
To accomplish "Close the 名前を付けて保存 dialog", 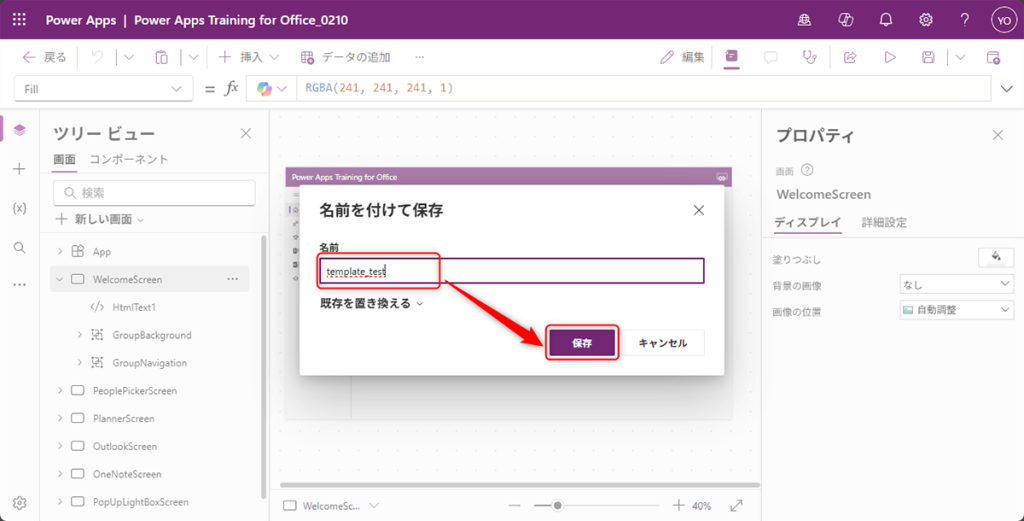I will 699,210.
